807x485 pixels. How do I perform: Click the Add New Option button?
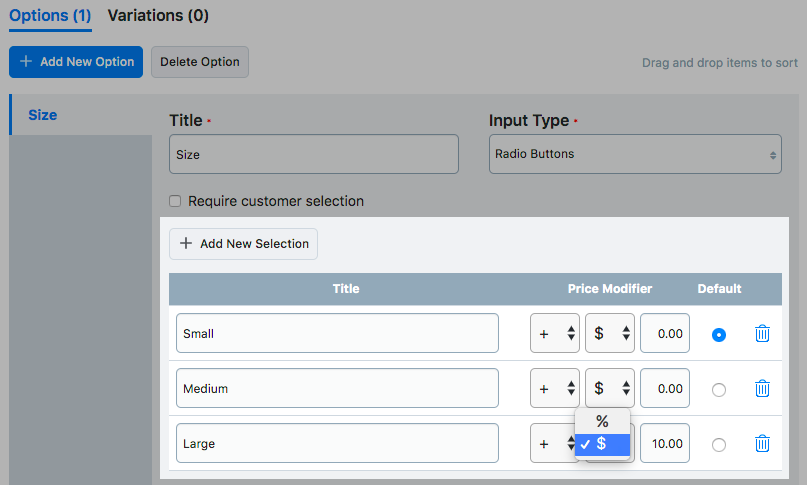pos(76,62)
